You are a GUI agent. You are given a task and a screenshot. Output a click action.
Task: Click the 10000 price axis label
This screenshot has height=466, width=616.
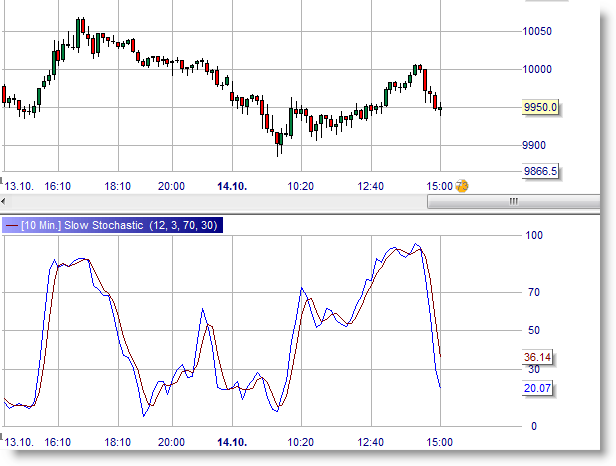(537, 69)
